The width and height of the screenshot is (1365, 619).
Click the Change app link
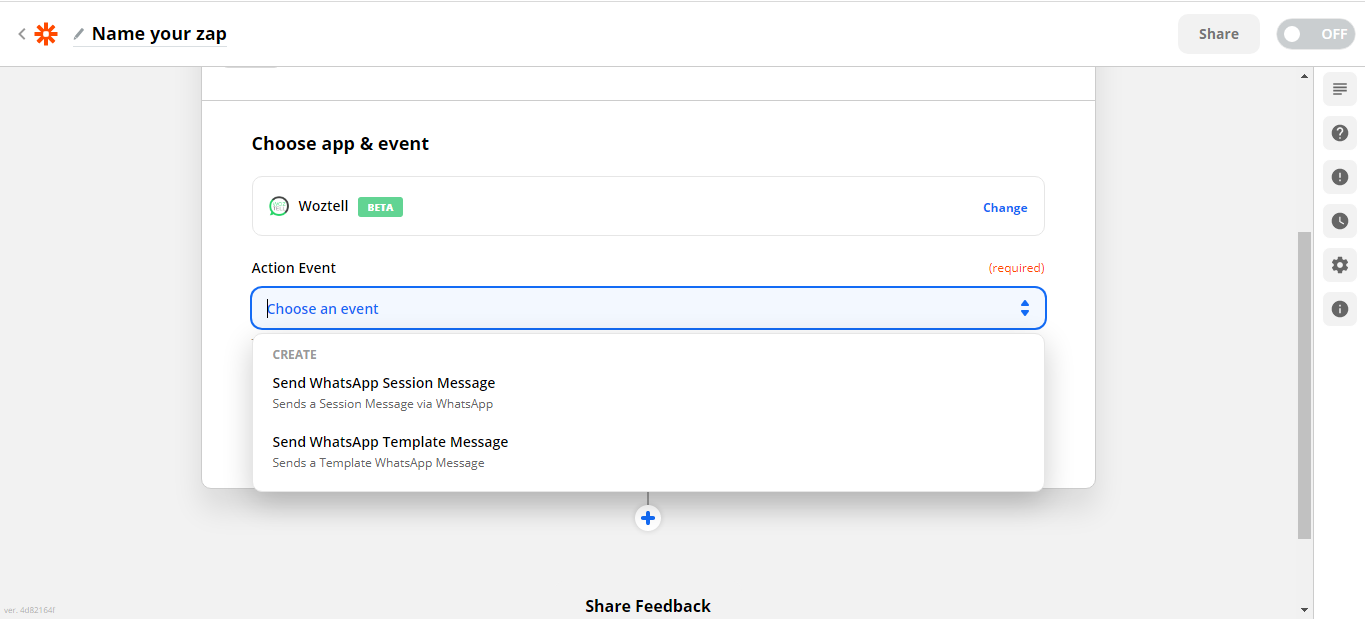pos(1005,208)
